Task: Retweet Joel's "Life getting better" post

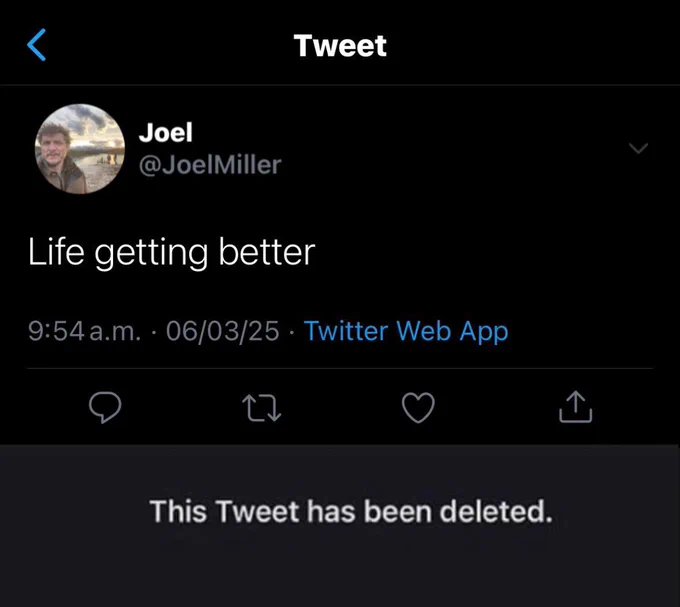Action: pos(262,408)
